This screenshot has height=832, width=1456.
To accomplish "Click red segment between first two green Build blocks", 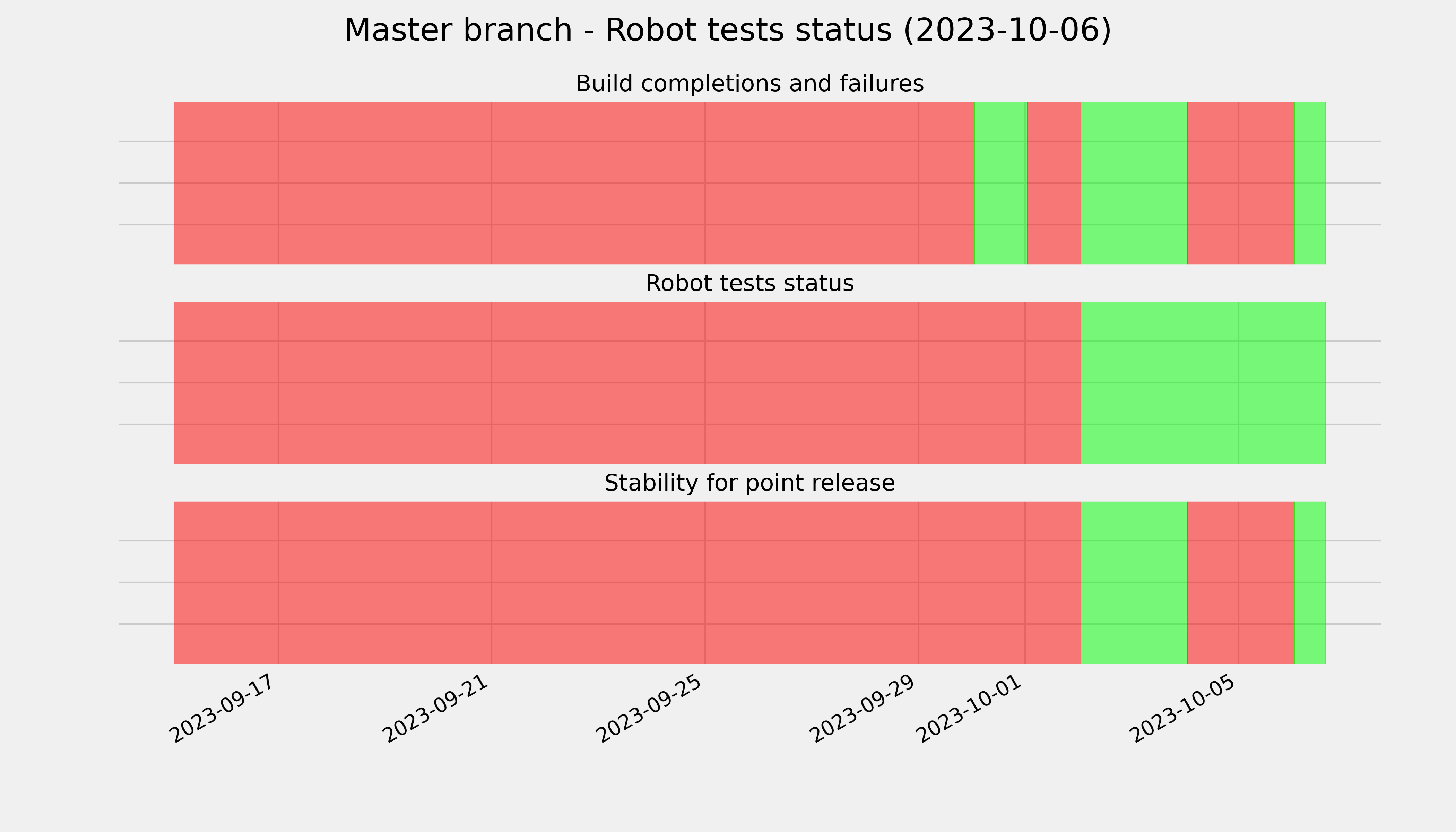I will click(x=1054, y=183).
